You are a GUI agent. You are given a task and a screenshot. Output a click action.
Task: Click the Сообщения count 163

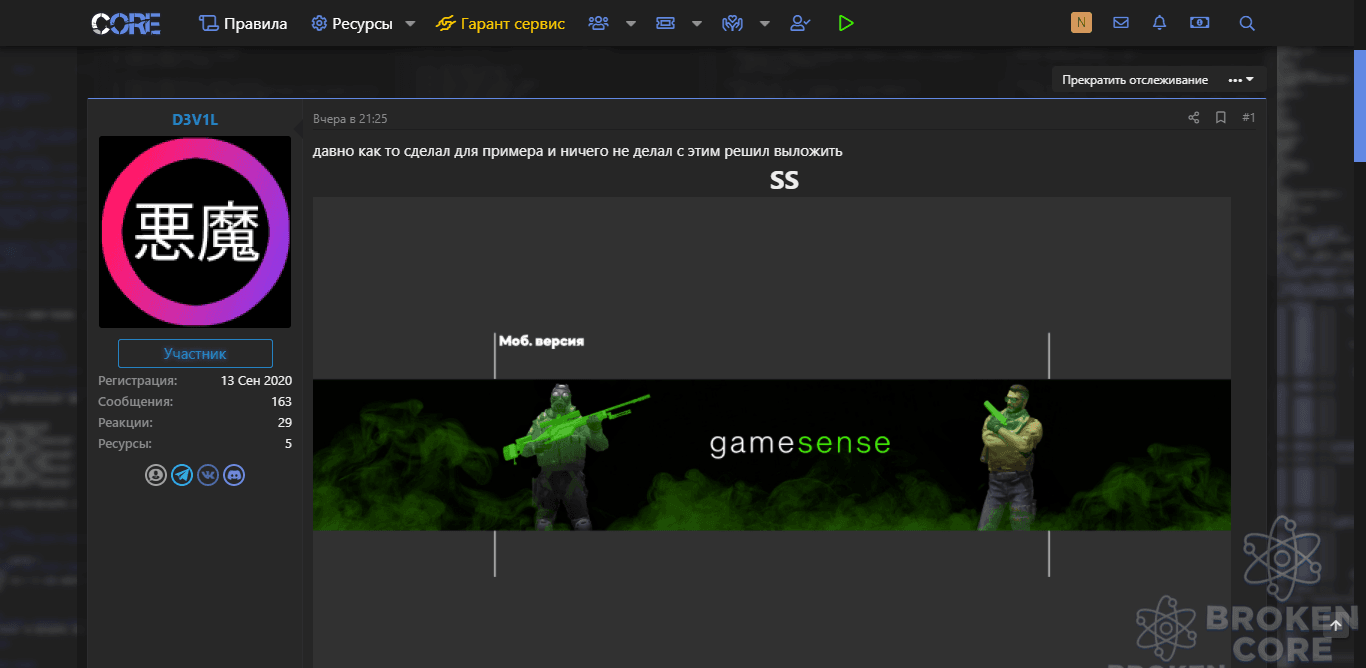tap(281, 401)
